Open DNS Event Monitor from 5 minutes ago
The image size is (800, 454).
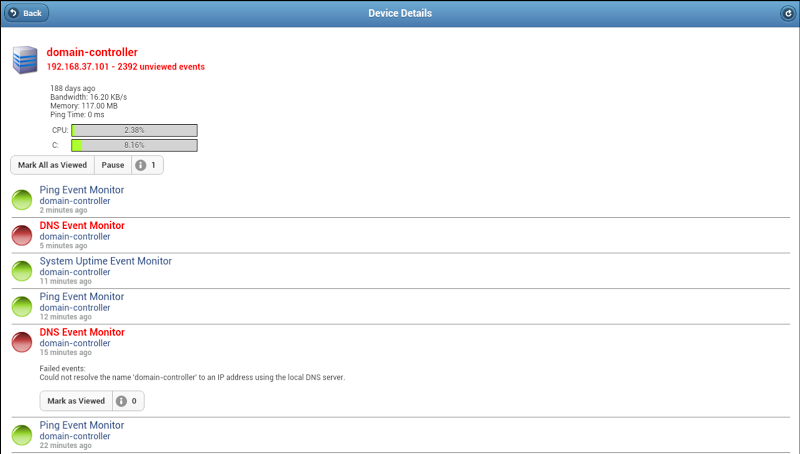coord(82,225)
